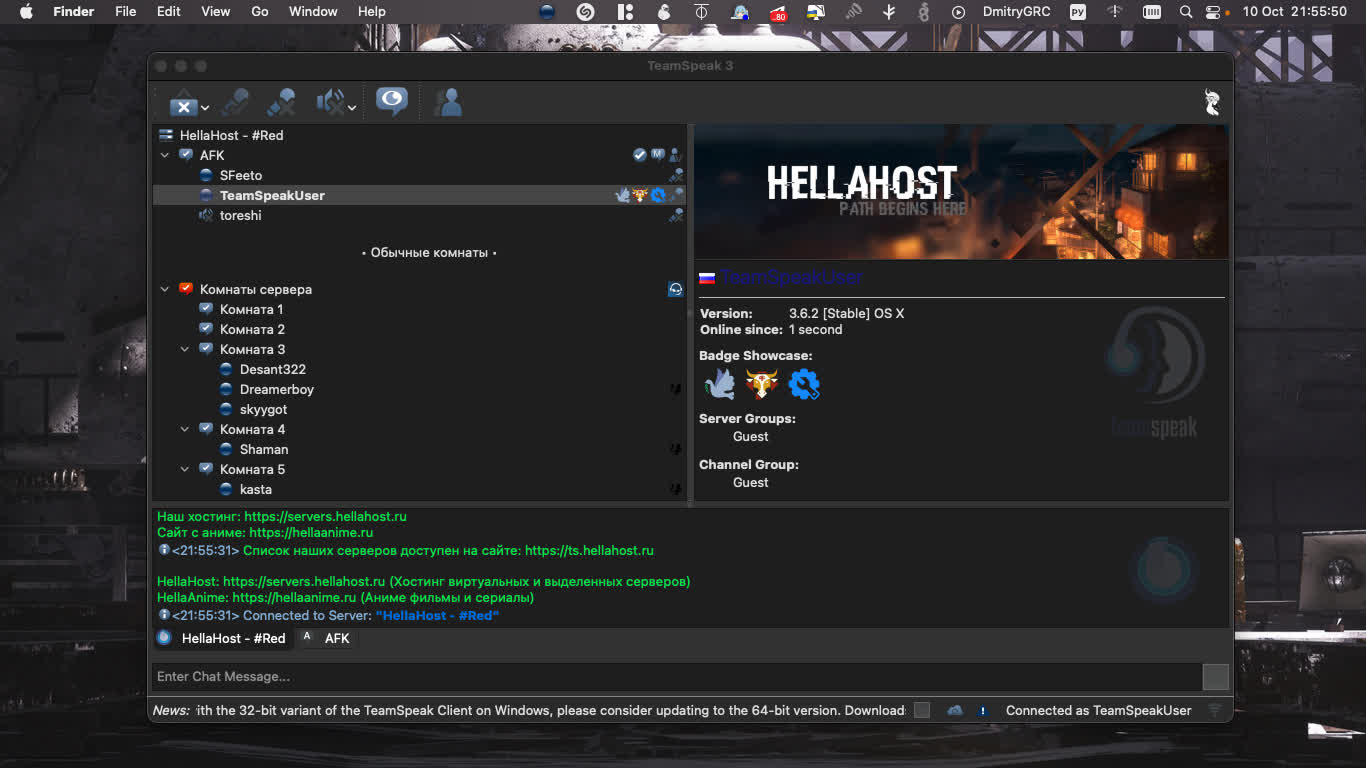1366x768 pixels.
Task: Toggle channel subscription eye icon
Action: coord(391,101)
